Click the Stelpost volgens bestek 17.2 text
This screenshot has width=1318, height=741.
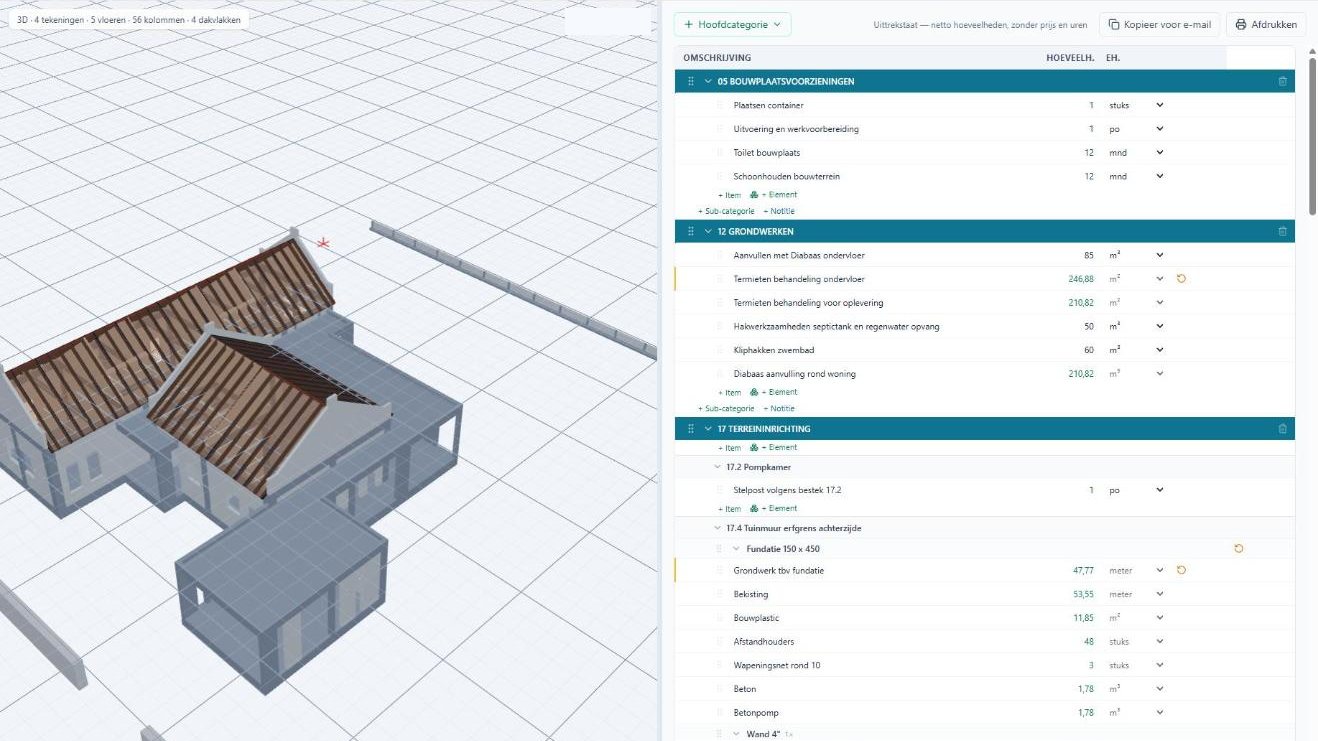[x=788, y=490]
